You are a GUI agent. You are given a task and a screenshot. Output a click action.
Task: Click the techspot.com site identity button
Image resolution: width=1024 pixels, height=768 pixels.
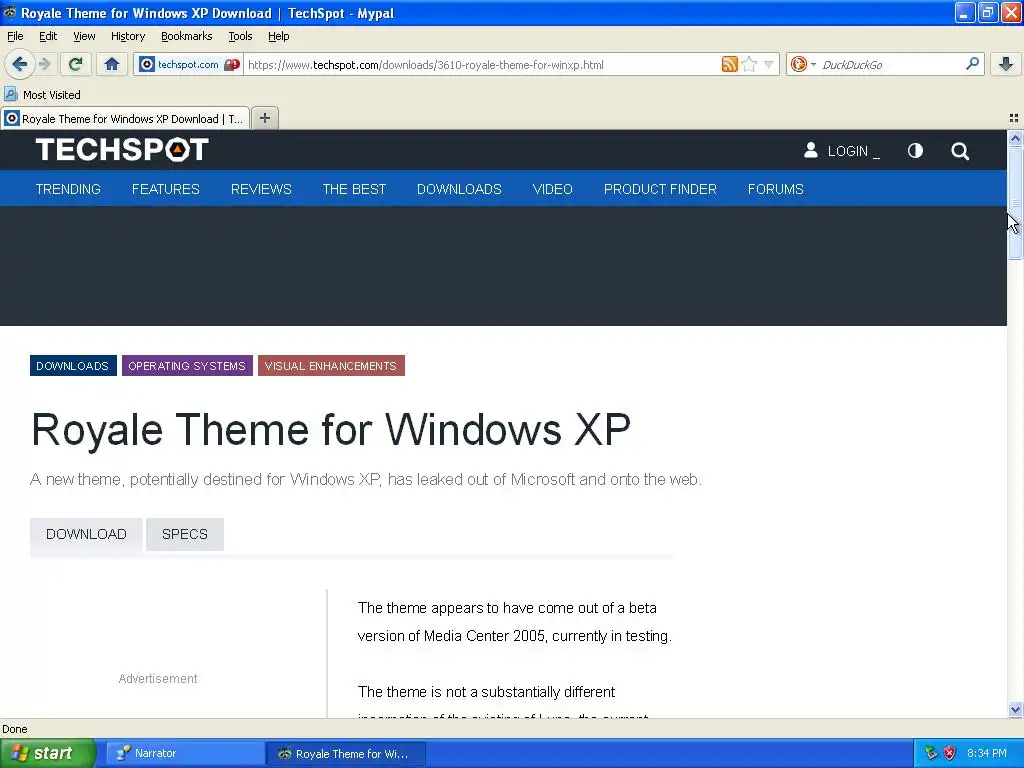tap(189, 65)
